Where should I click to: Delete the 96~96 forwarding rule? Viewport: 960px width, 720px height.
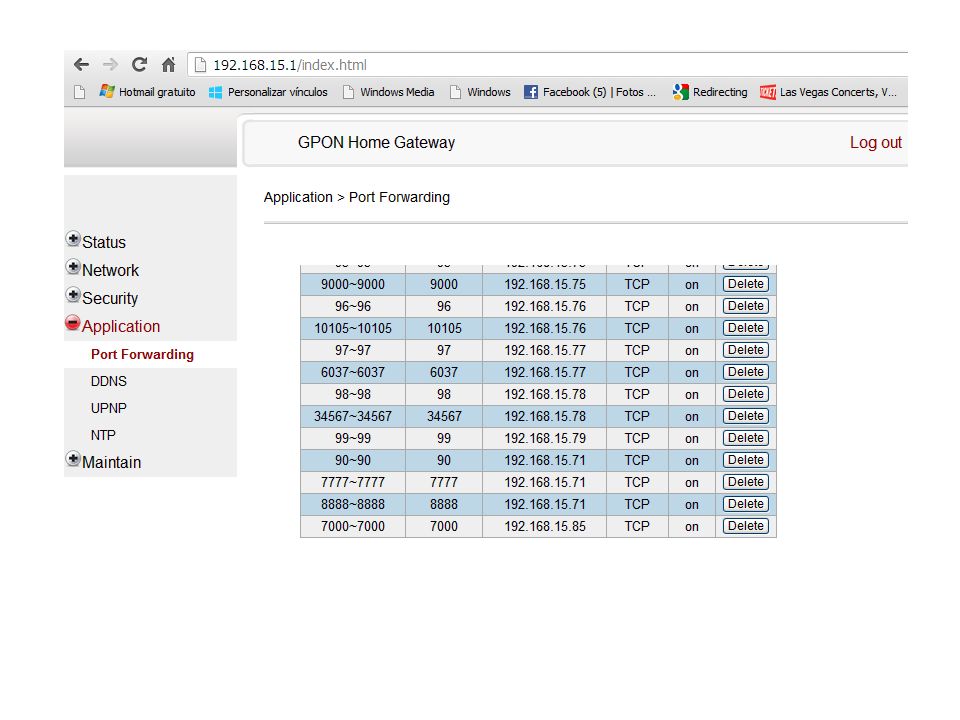[x=746, y=306]
